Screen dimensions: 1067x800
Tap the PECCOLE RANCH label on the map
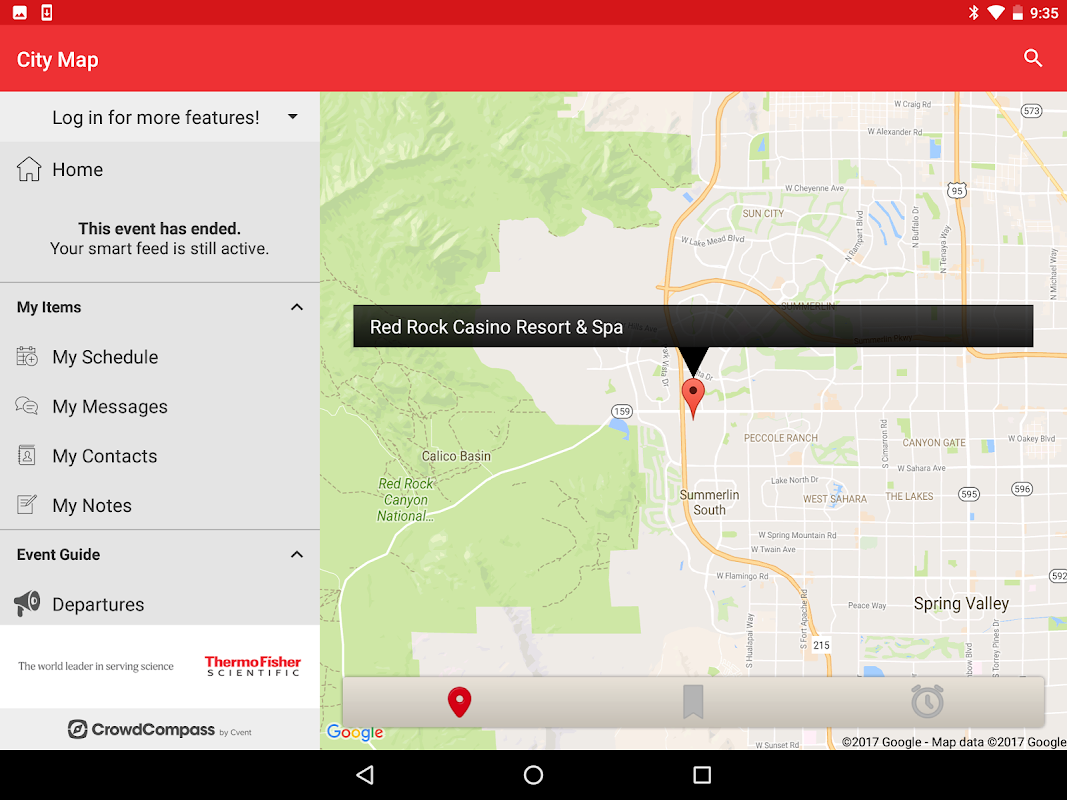click(781, 438)
